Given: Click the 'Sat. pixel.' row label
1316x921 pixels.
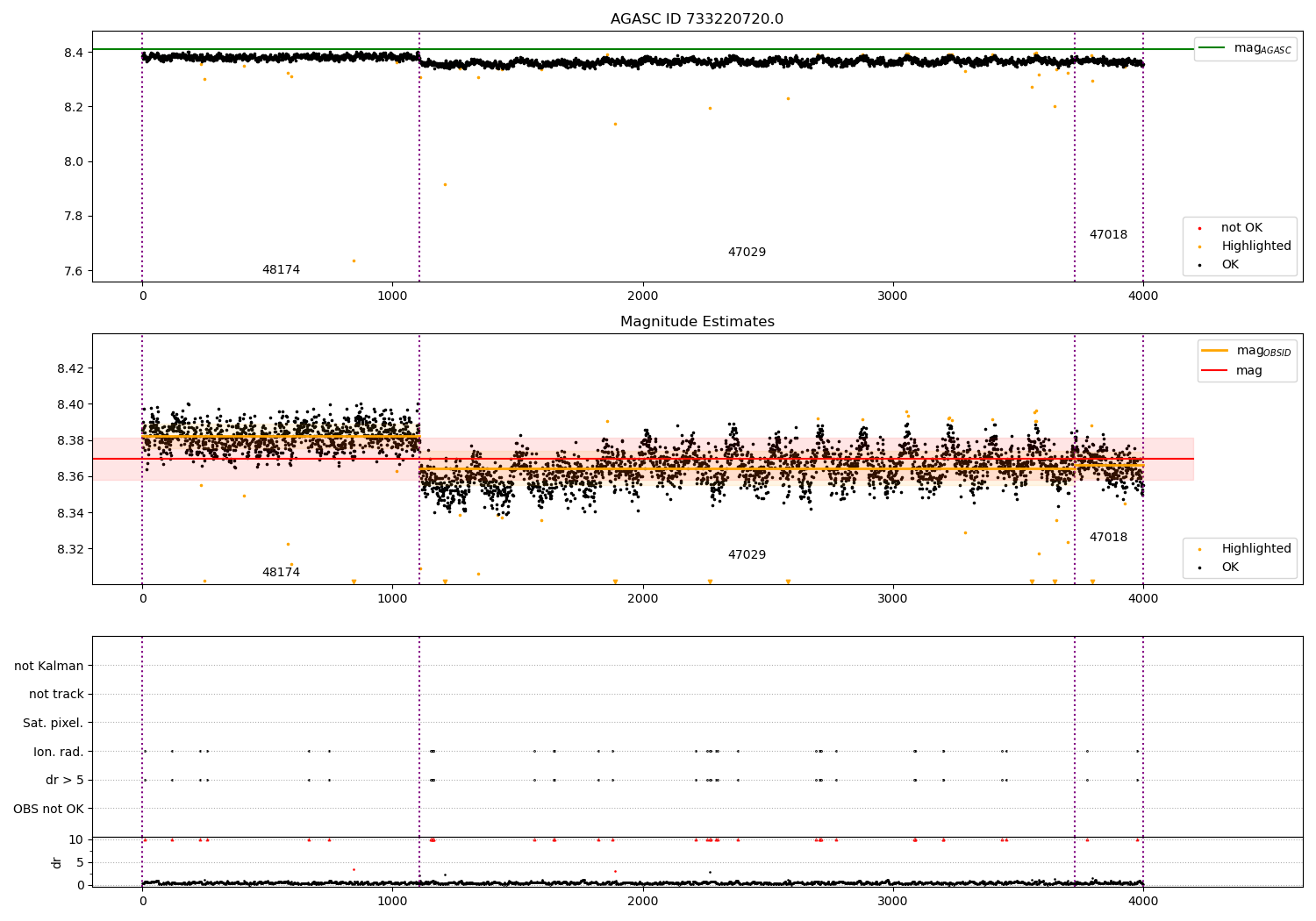Looking at the screenshot, I should click(x=54, y=724).
